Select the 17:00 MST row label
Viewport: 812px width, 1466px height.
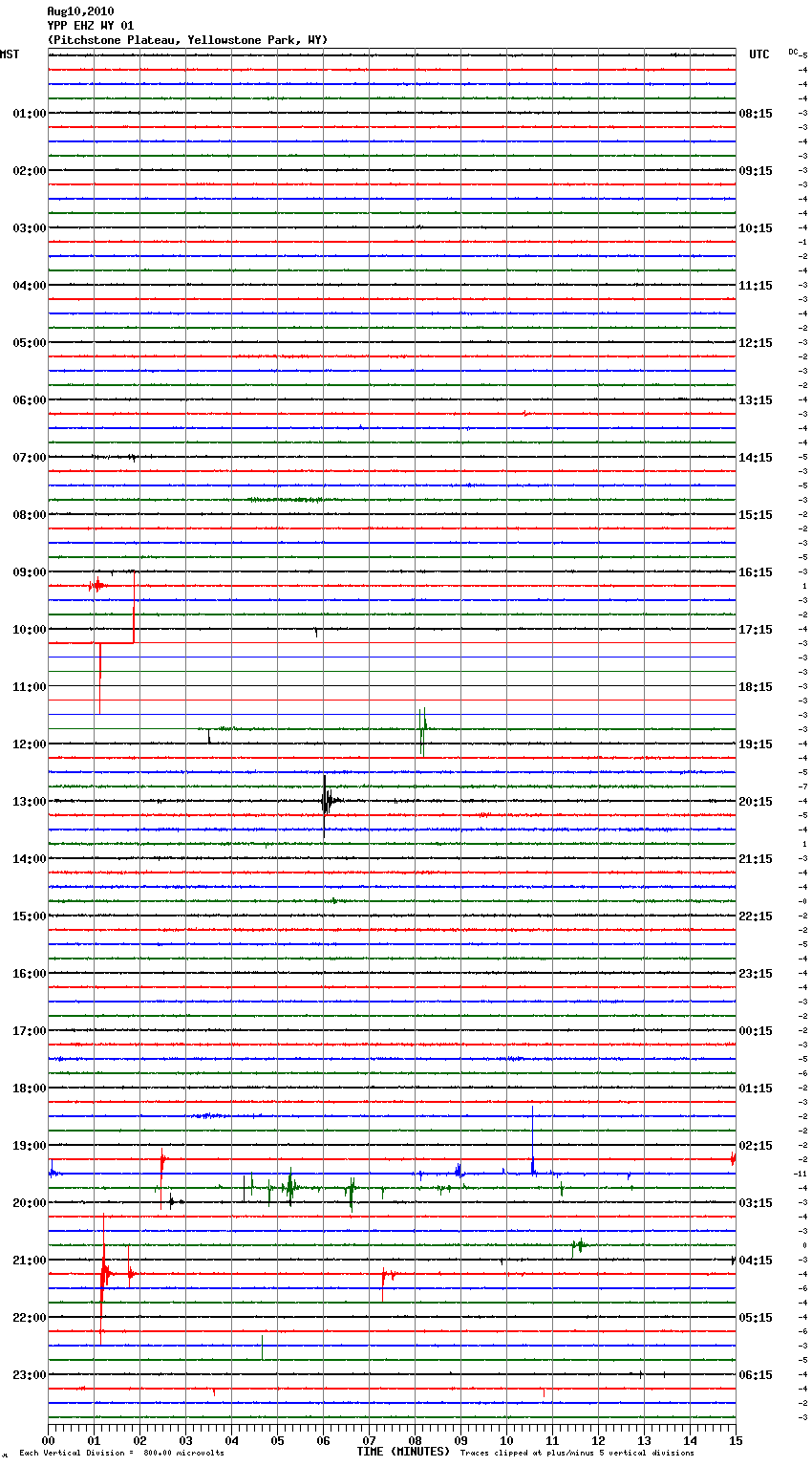pyautogui.click(x=30, y=1031)
